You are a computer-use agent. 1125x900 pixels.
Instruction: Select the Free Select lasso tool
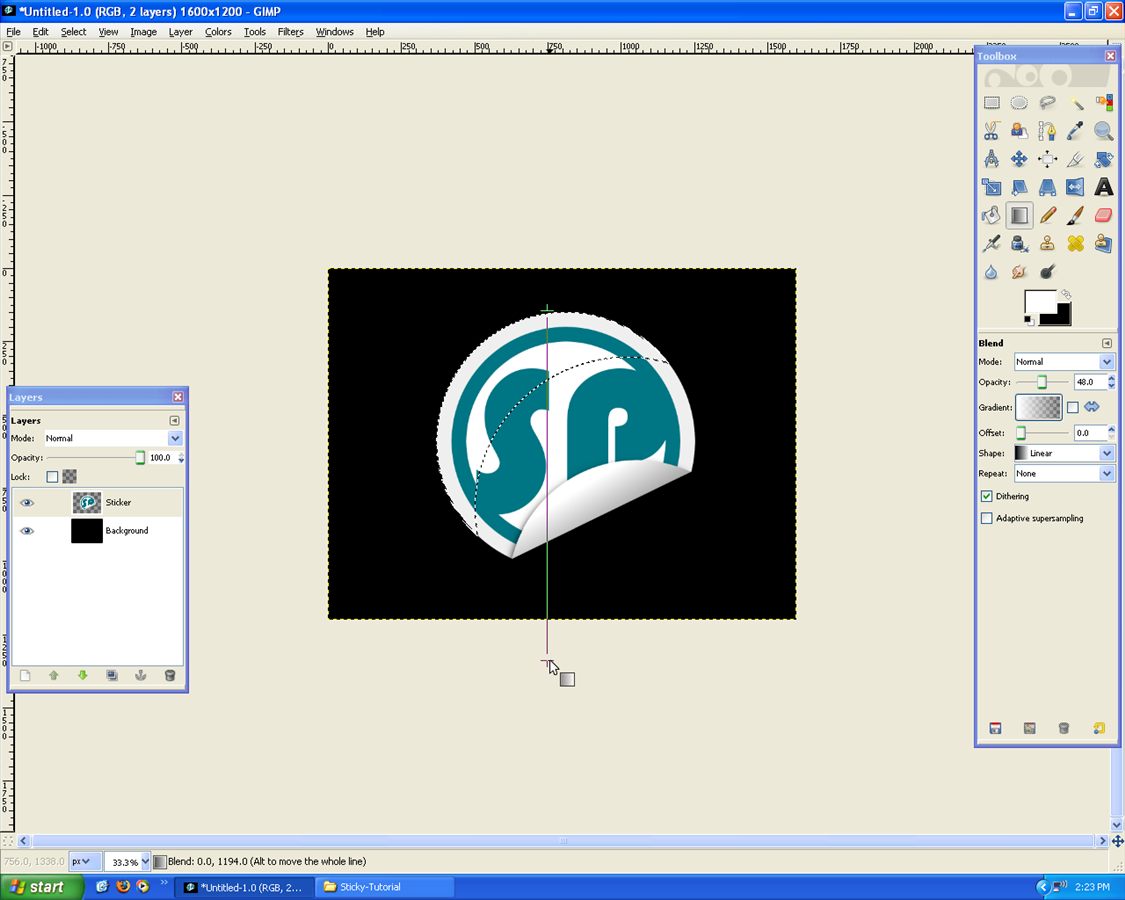click(x=1048, y=103)
